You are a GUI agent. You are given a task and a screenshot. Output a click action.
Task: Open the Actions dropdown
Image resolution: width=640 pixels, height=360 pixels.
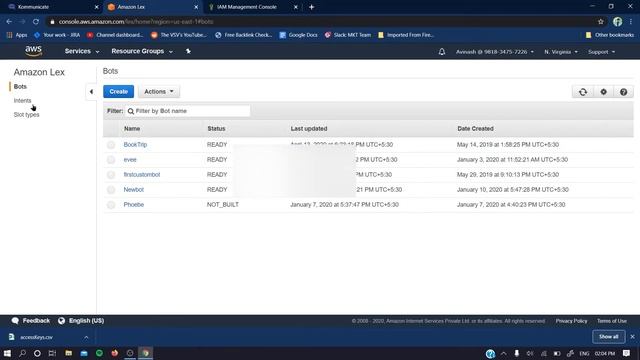click(159, 91)
